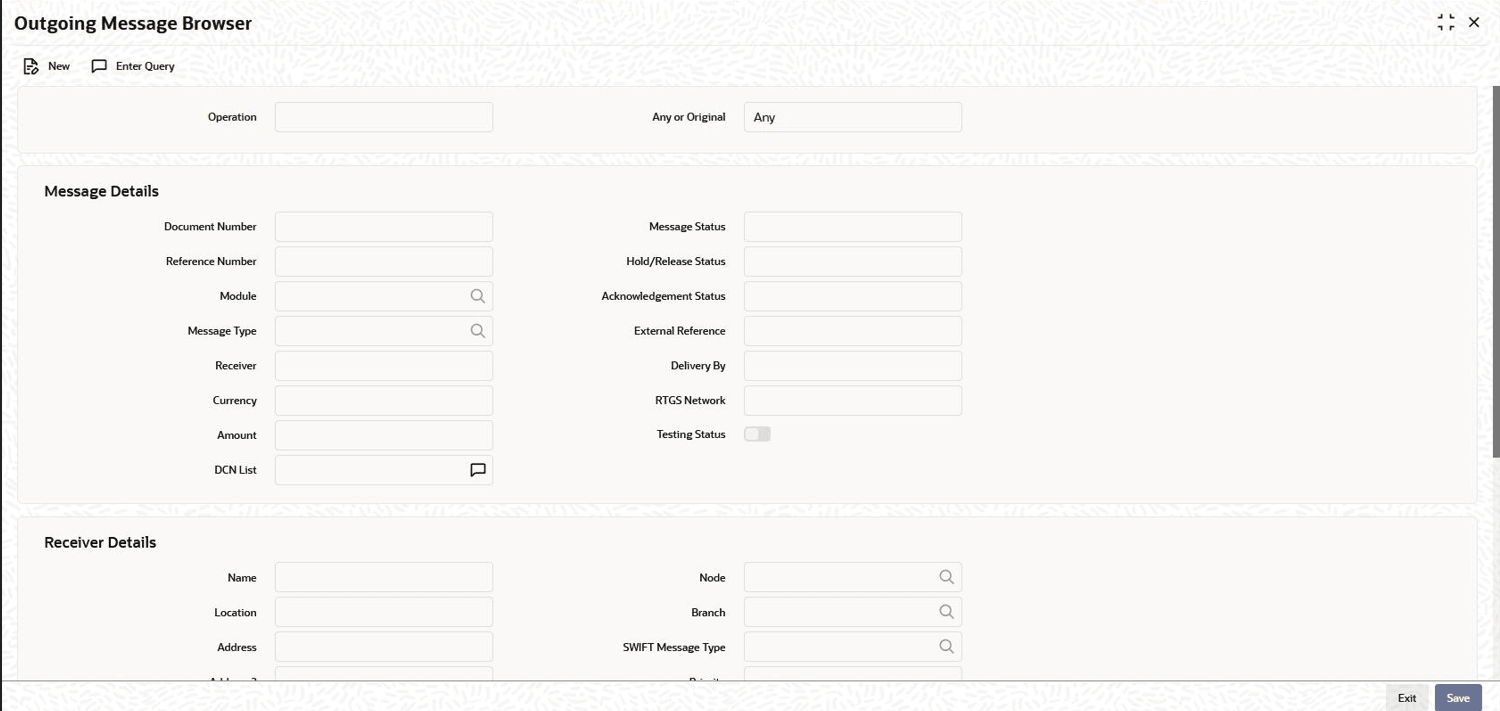Open Branch lookup search icon

pyautogui.click(x=946, y=612)
